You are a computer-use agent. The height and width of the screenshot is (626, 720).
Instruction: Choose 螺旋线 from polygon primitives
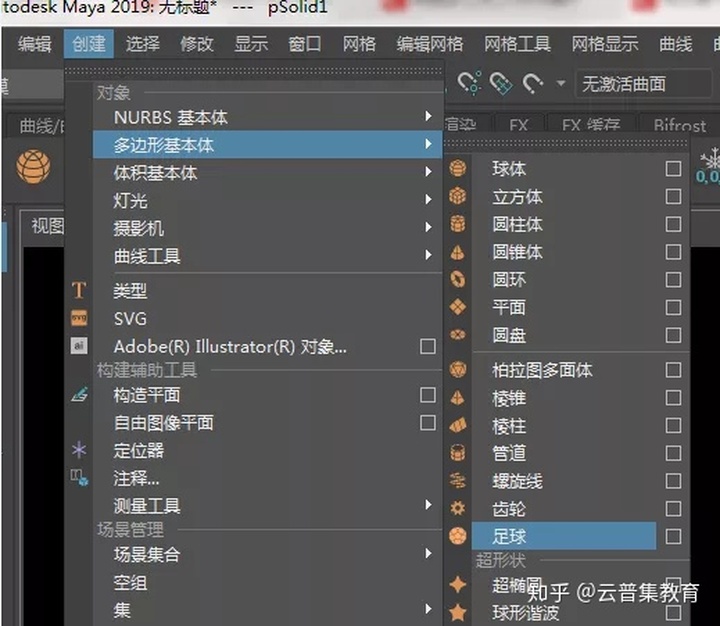click(518, 481)
